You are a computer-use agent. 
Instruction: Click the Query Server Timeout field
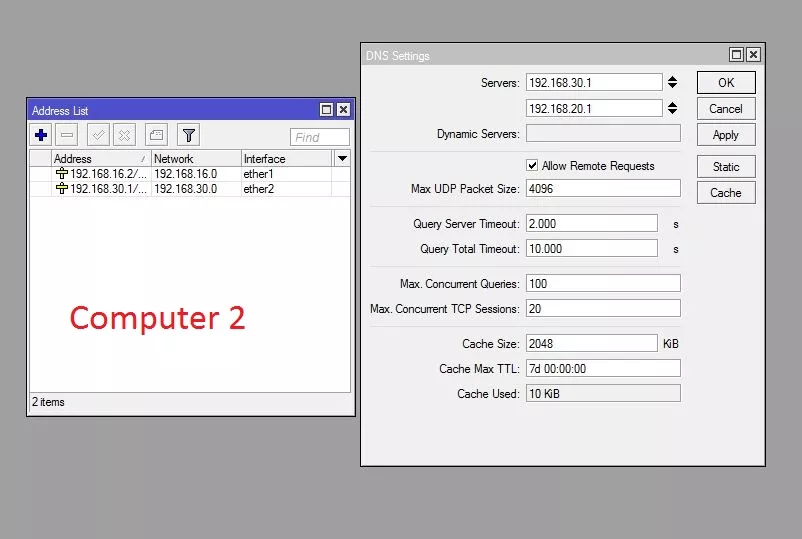click(x=592, y=223)
